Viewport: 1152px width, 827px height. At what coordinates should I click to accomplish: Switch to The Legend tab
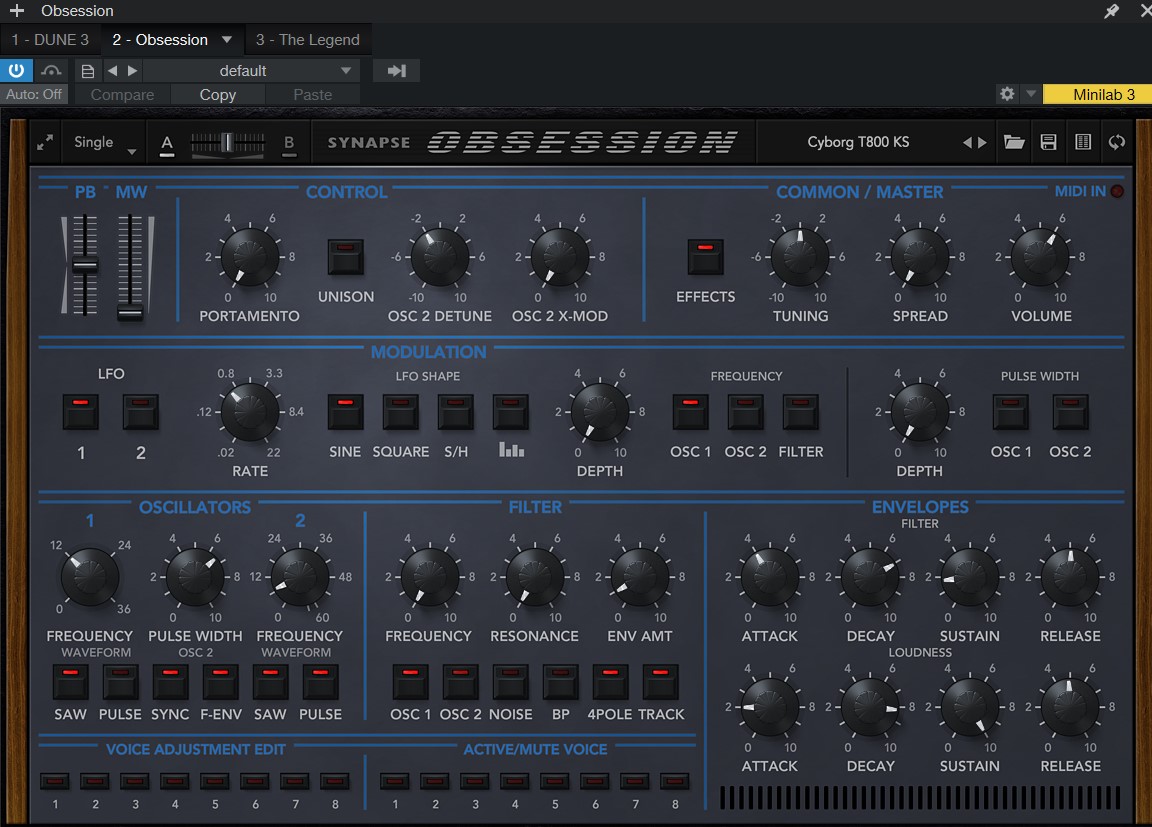(x=308, y=40)
